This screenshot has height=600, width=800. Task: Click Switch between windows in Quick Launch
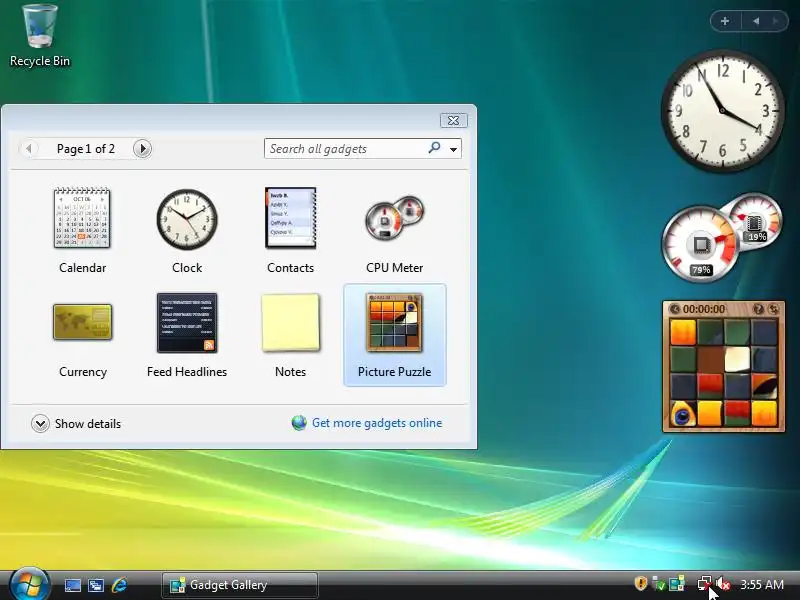(95, 585)
